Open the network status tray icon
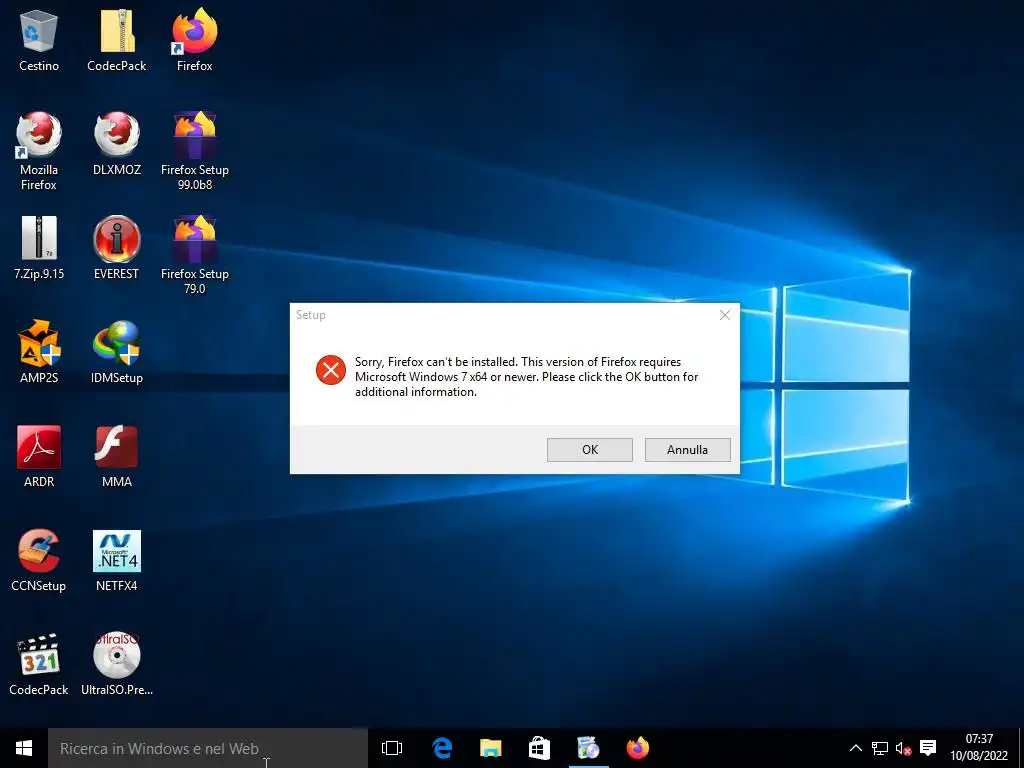Image resolution: width=1024 pixels, height=768 pixels. (x=880, y=748)
